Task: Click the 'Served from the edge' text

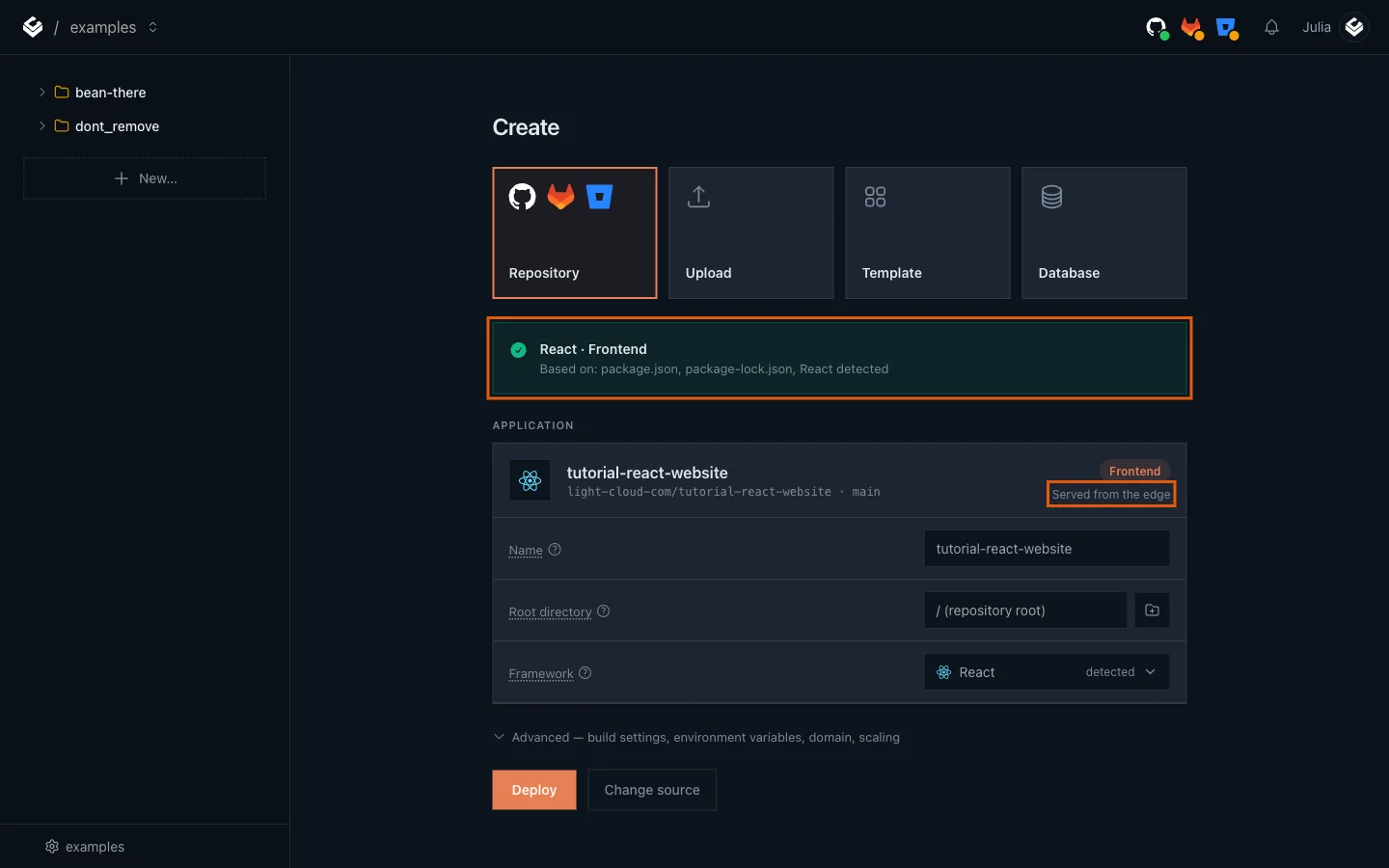Action: 1111,495
